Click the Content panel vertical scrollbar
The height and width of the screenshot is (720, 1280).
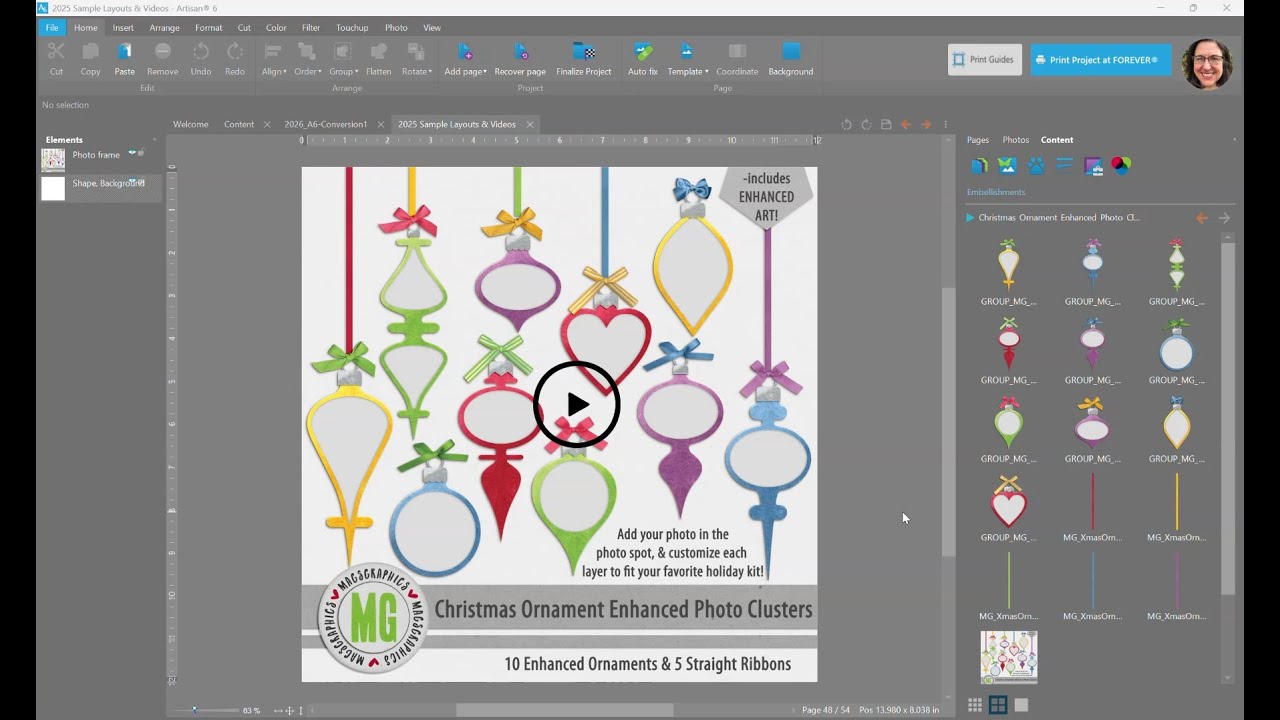pos(1228,419)
